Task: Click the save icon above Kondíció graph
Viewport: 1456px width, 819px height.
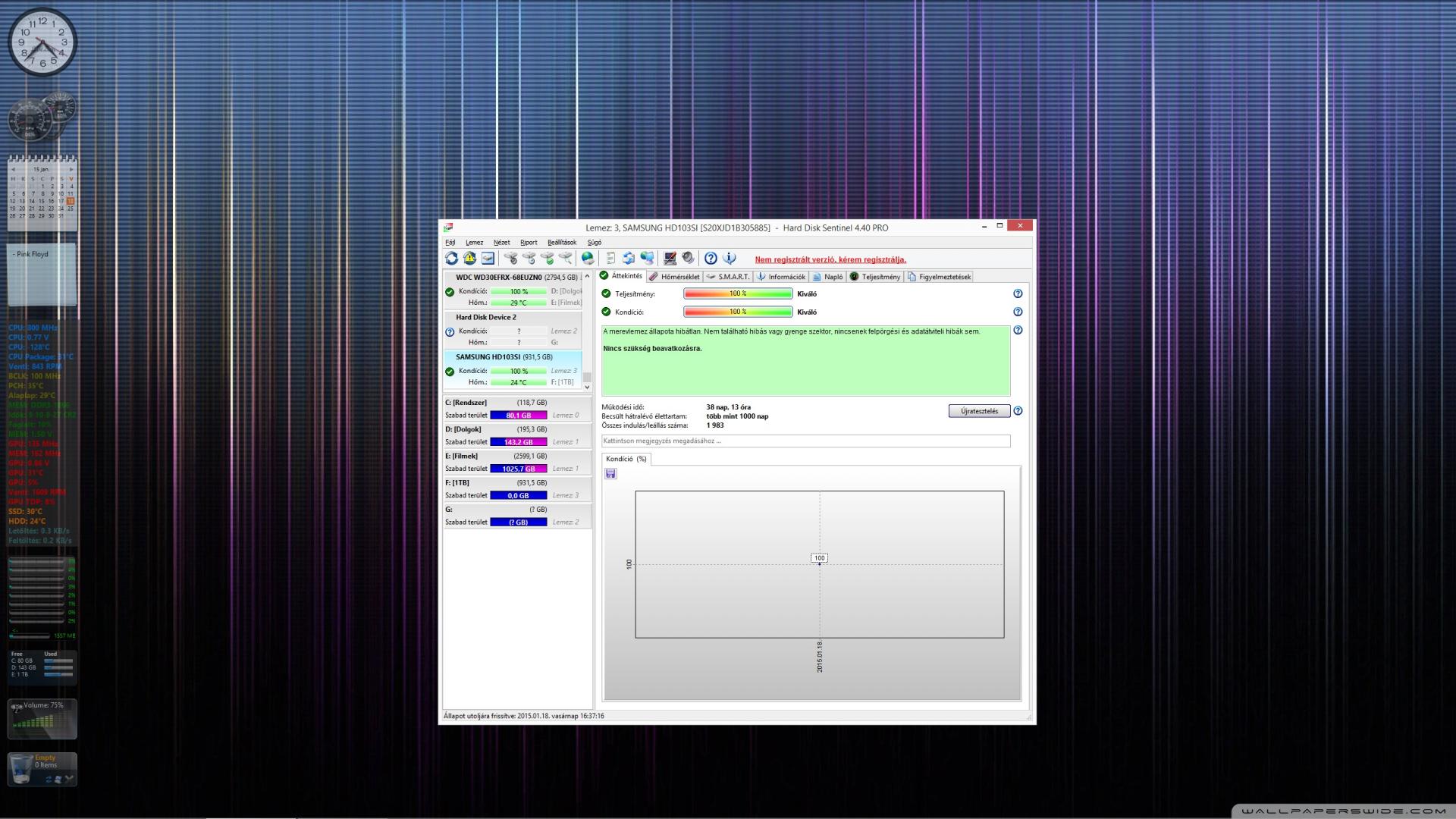Action: (610, 474)
